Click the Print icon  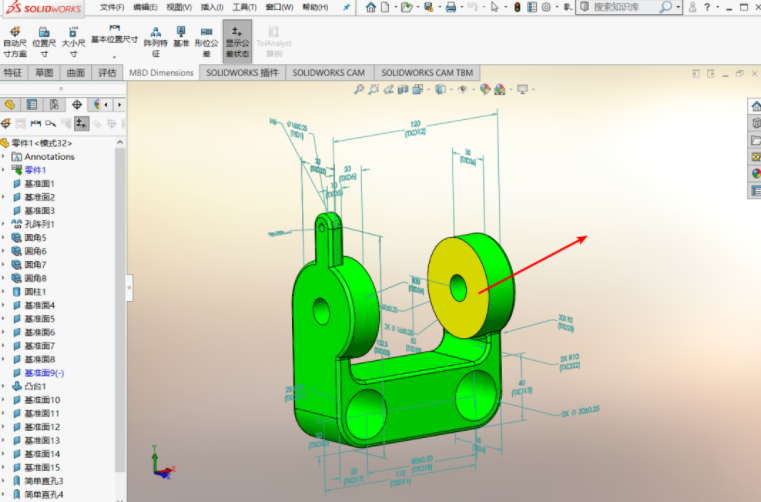point(451,7)
